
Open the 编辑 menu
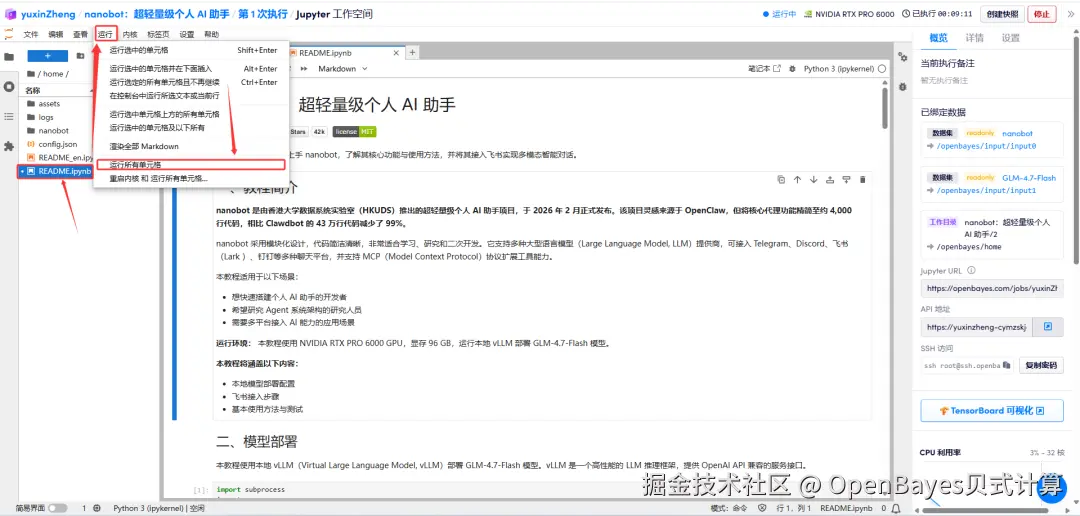pyautogui.click(x=56, y=34)
